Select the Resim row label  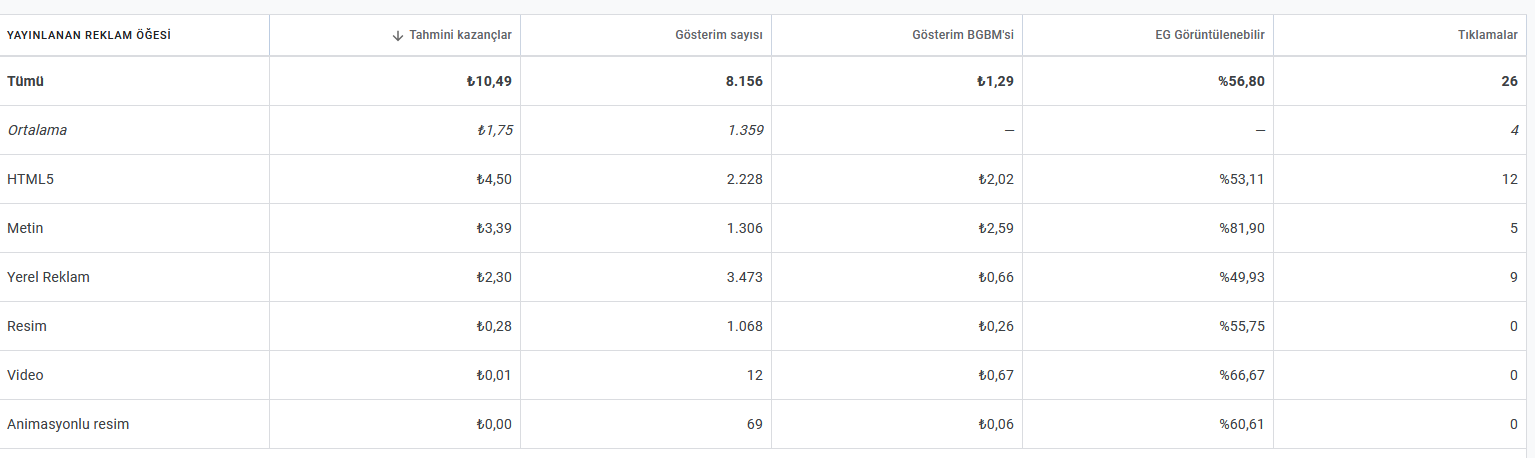pyautogui.click(x=27, y=326)
